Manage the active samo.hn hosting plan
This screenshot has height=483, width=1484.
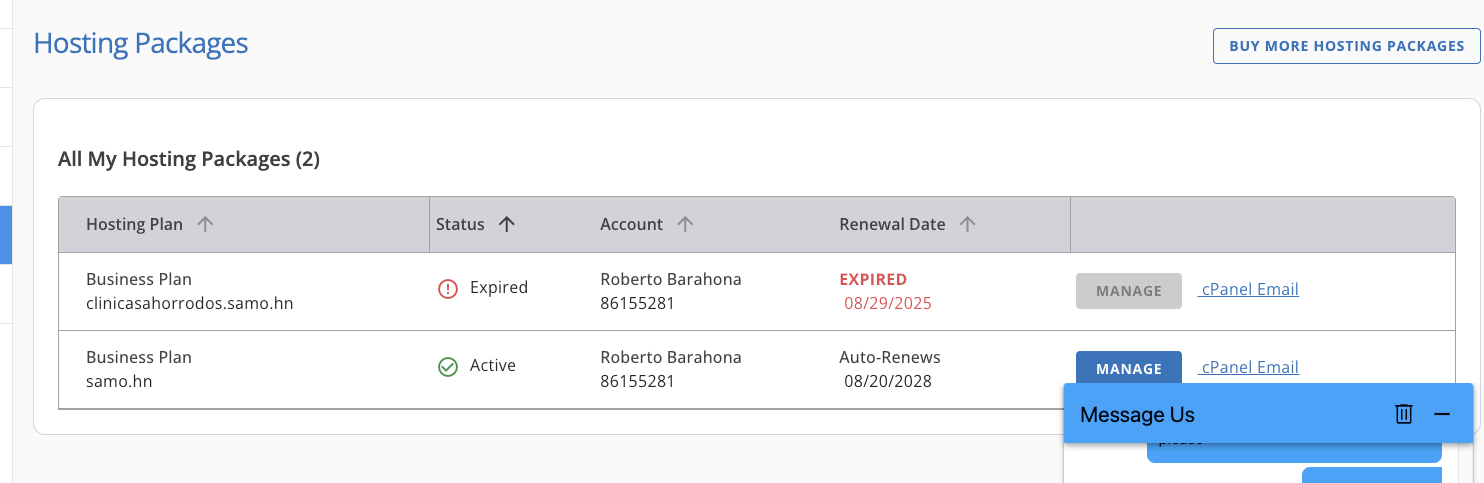click(1128, 369)
